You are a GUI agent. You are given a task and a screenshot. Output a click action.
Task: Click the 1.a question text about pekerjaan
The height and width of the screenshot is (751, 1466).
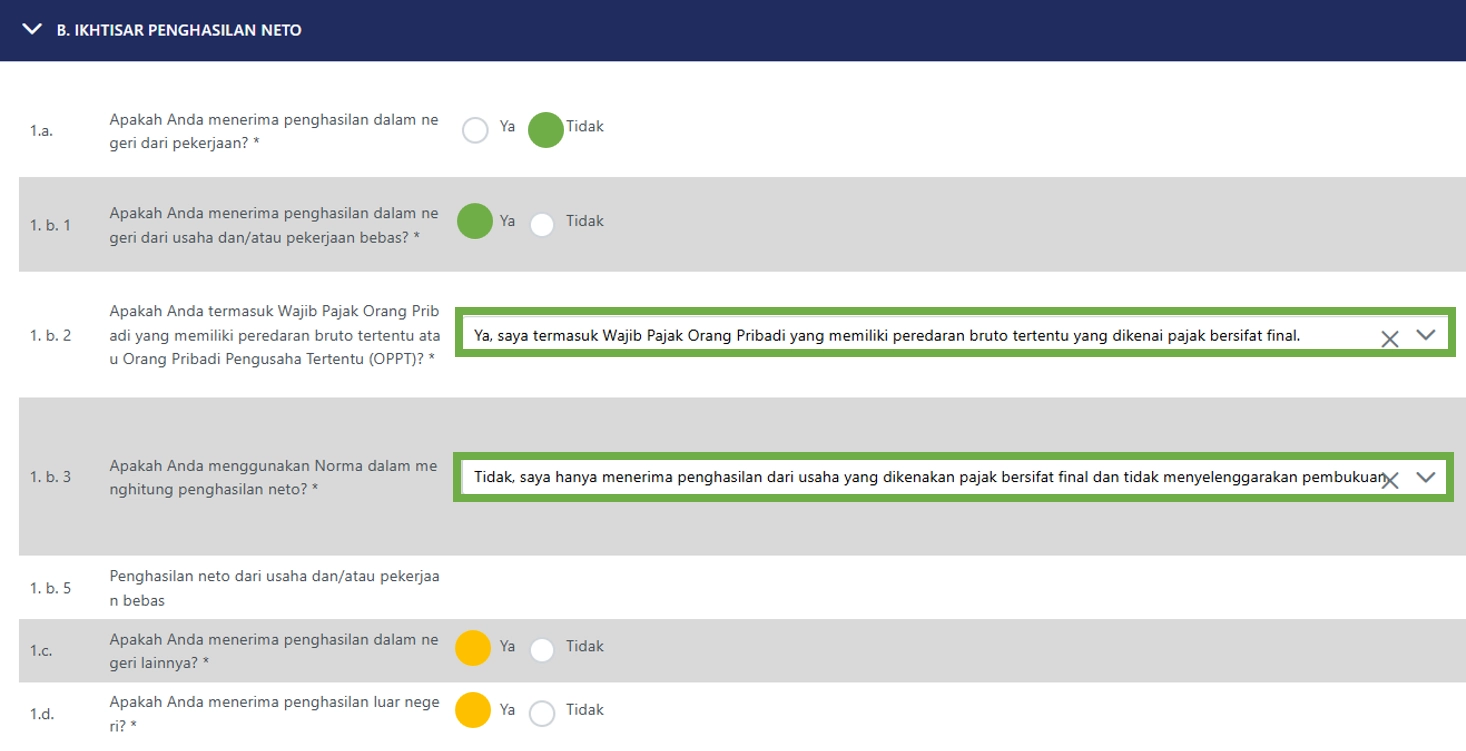273,131
